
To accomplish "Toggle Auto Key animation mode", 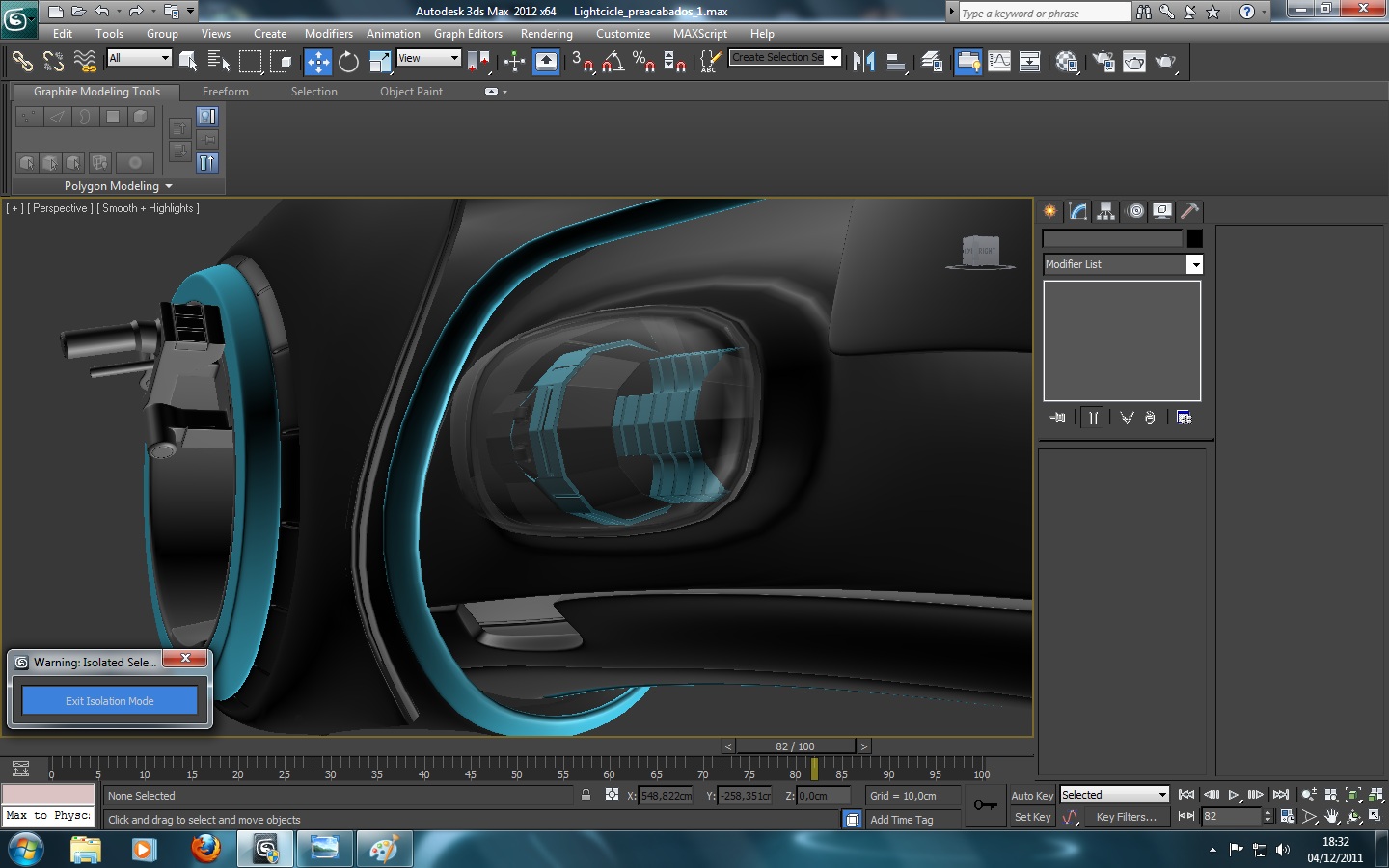I will tap(1031, 796).
